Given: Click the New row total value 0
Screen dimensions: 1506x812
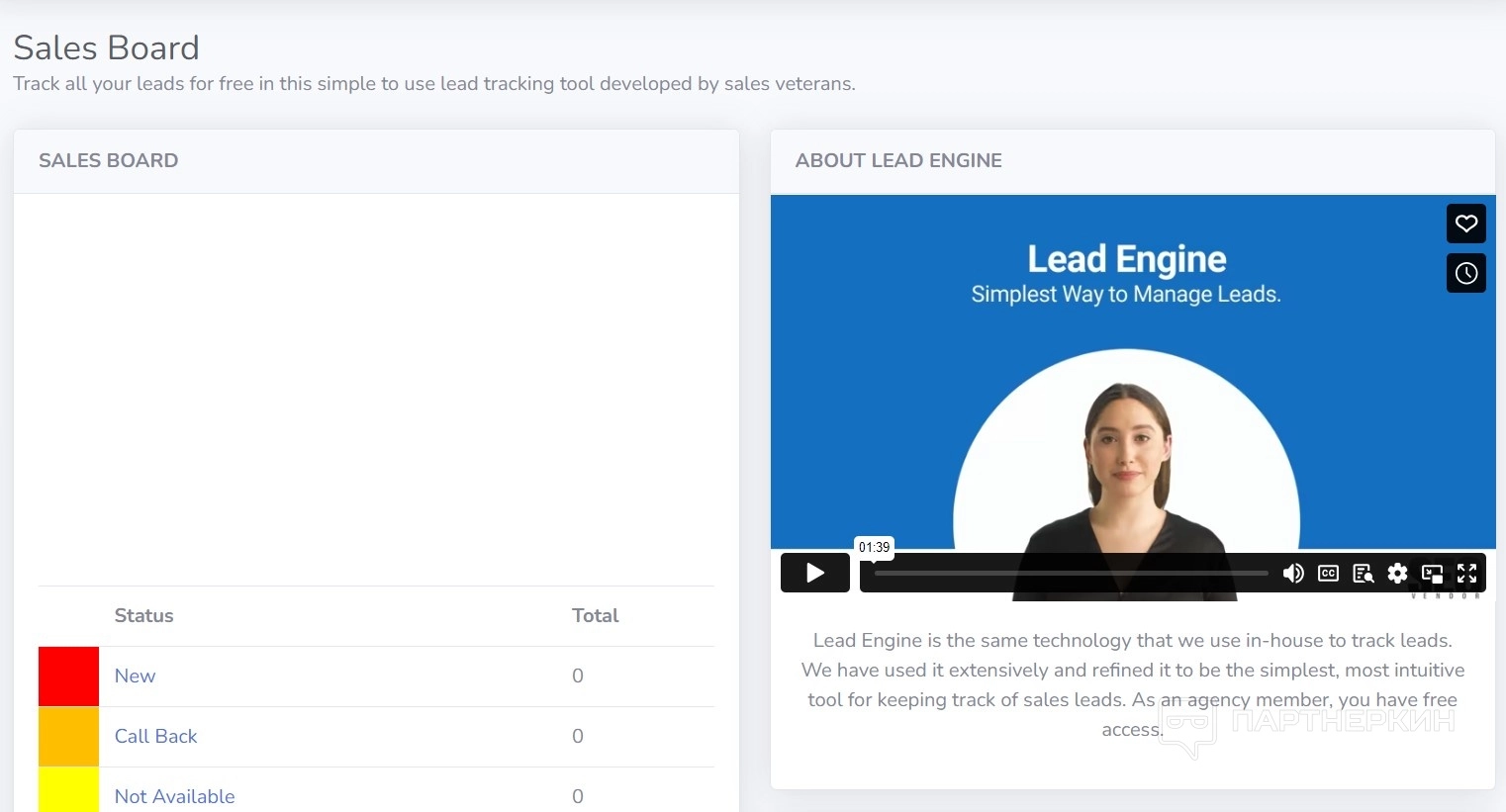Looking at the screenshot, I should click(x=578, y=677).
